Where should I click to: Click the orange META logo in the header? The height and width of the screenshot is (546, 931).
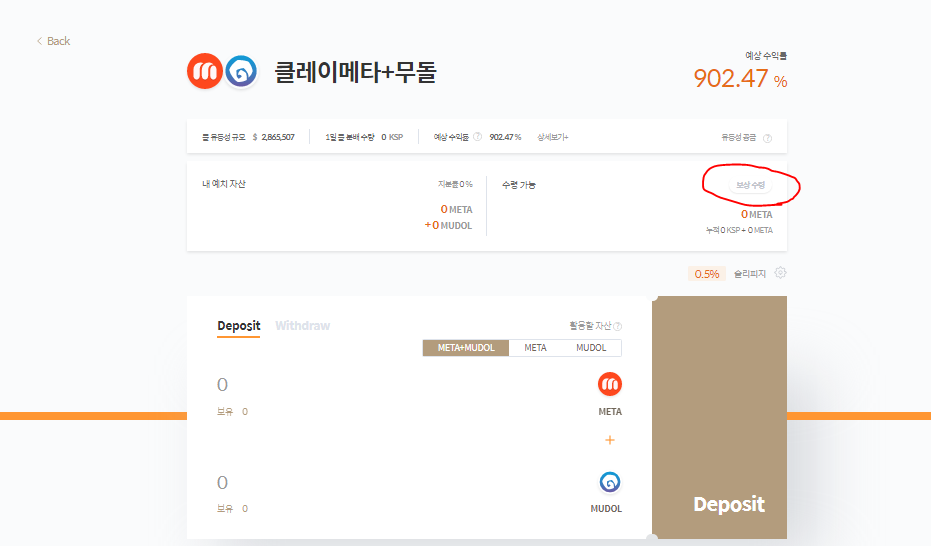pos(205,71)
